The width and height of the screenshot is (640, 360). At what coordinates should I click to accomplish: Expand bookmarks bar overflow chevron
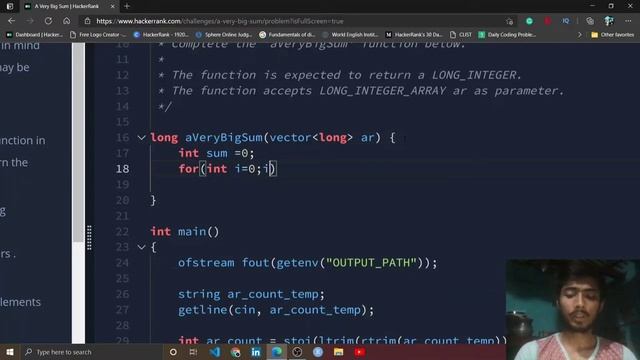(580, 35)
